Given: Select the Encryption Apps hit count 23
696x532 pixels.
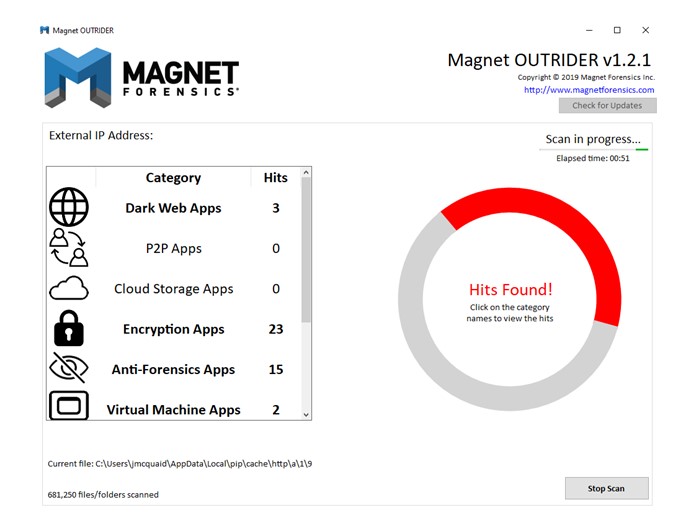Looking at the screenshot, I should [276, 329].
